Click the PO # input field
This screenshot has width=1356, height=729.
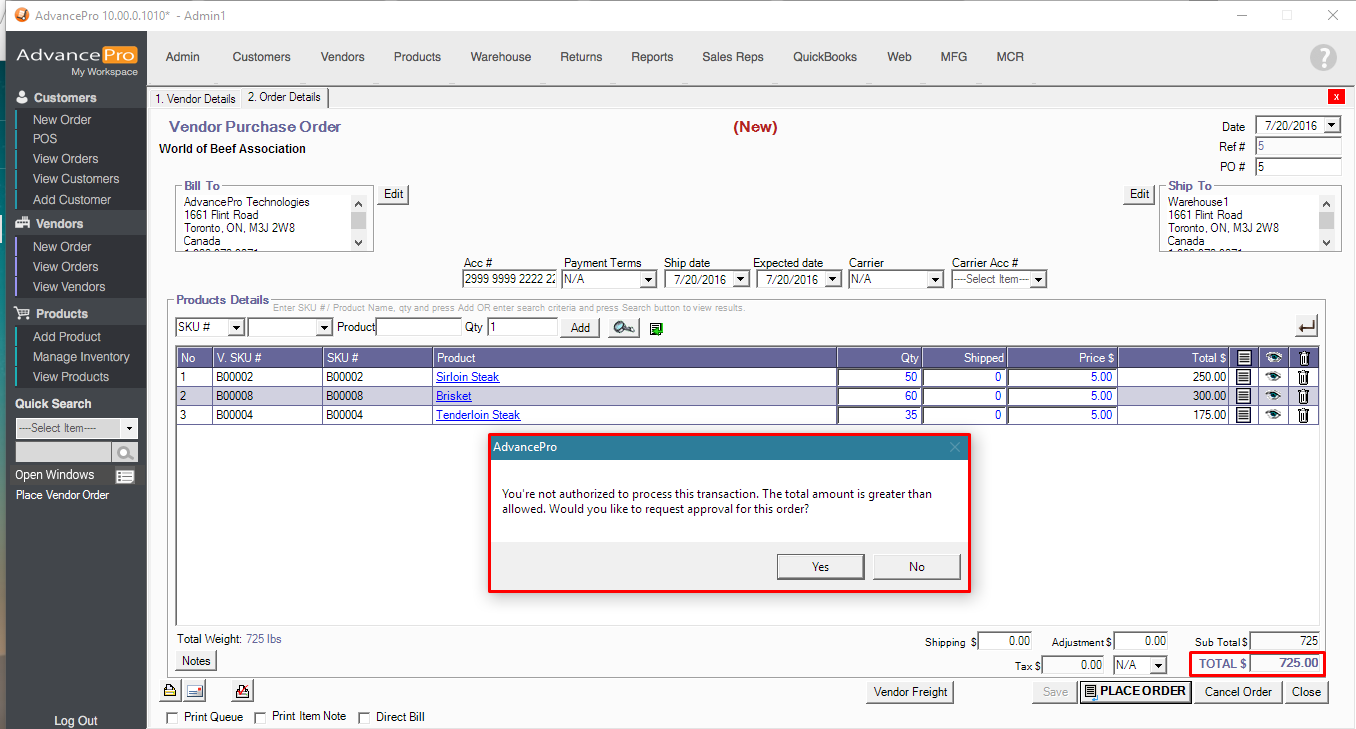click(x=1297, y=167)
